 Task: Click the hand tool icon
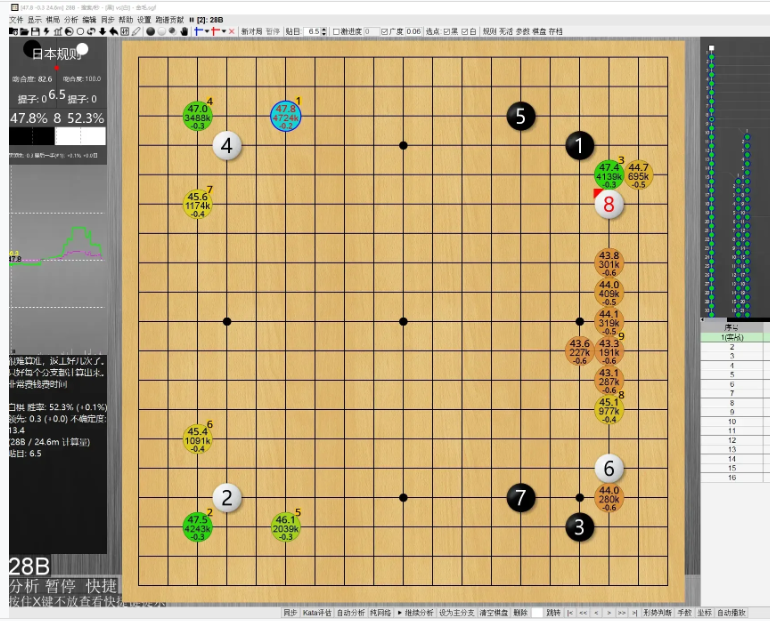(x=184, y=32)
